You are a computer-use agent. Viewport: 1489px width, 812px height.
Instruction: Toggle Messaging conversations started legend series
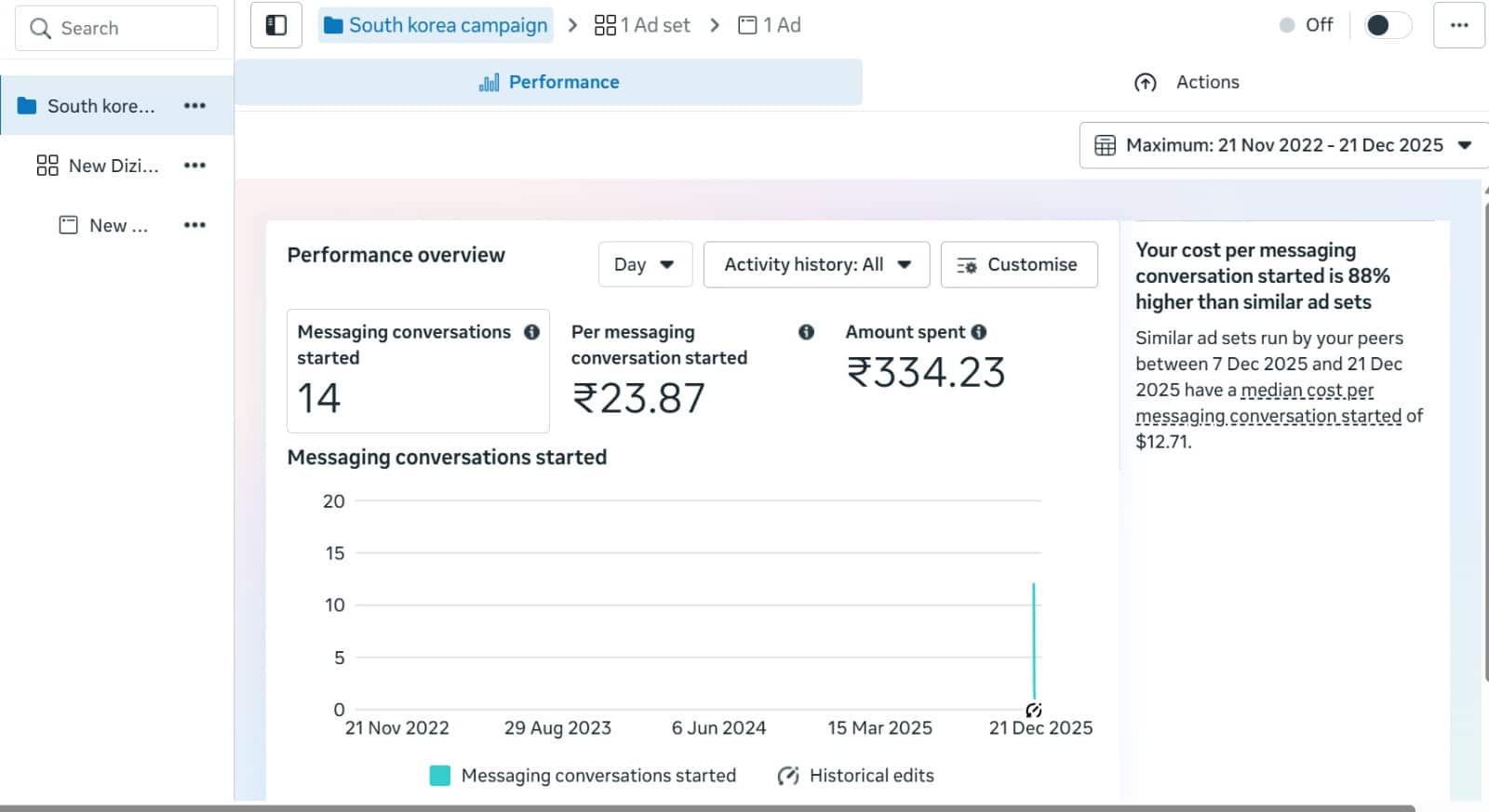click(x=583, y=776)
